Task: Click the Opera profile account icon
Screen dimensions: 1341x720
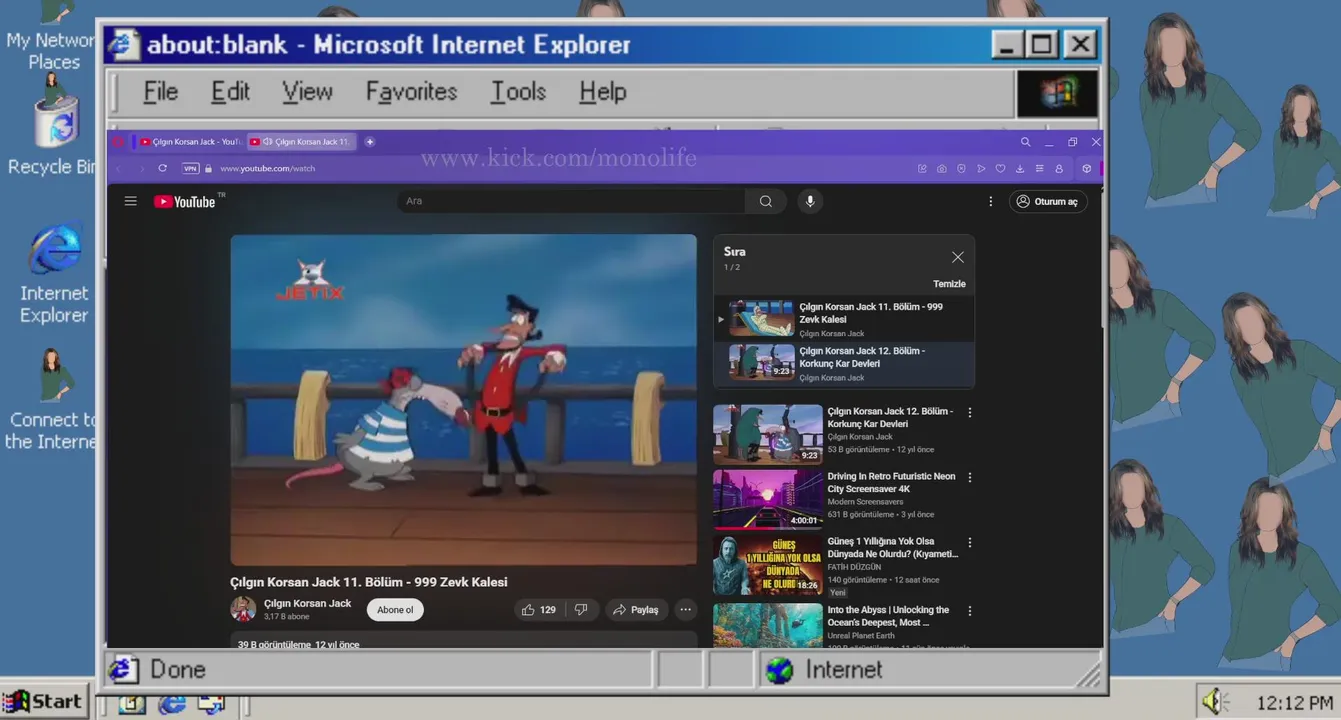Action: (1059, 169)
